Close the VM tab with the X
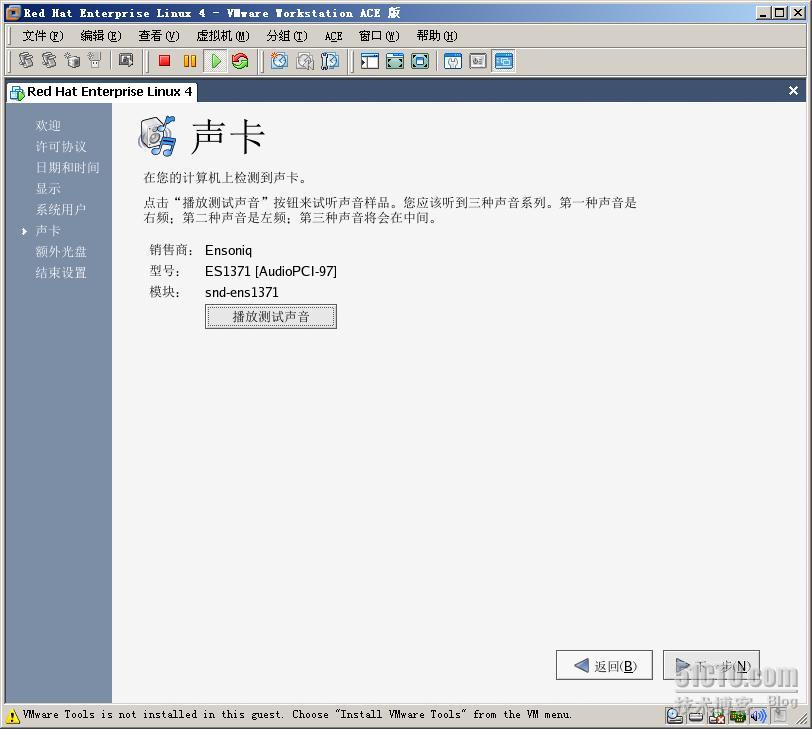Image resolution: width=812 pixels, height=729 pixels. (x=793, y=91)
